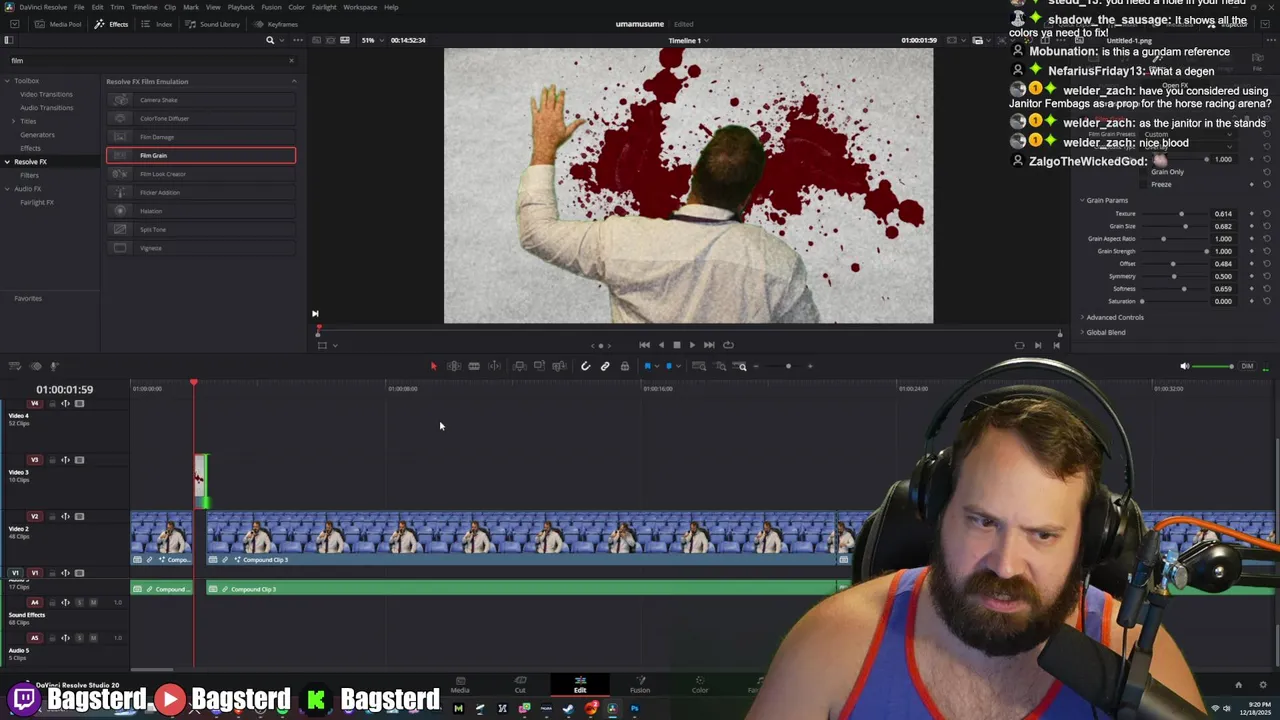Image resolution: width=1280 pixels, height=720 pixels.
Task: Expand the Global Blend section
Action: click(1082, 332)
